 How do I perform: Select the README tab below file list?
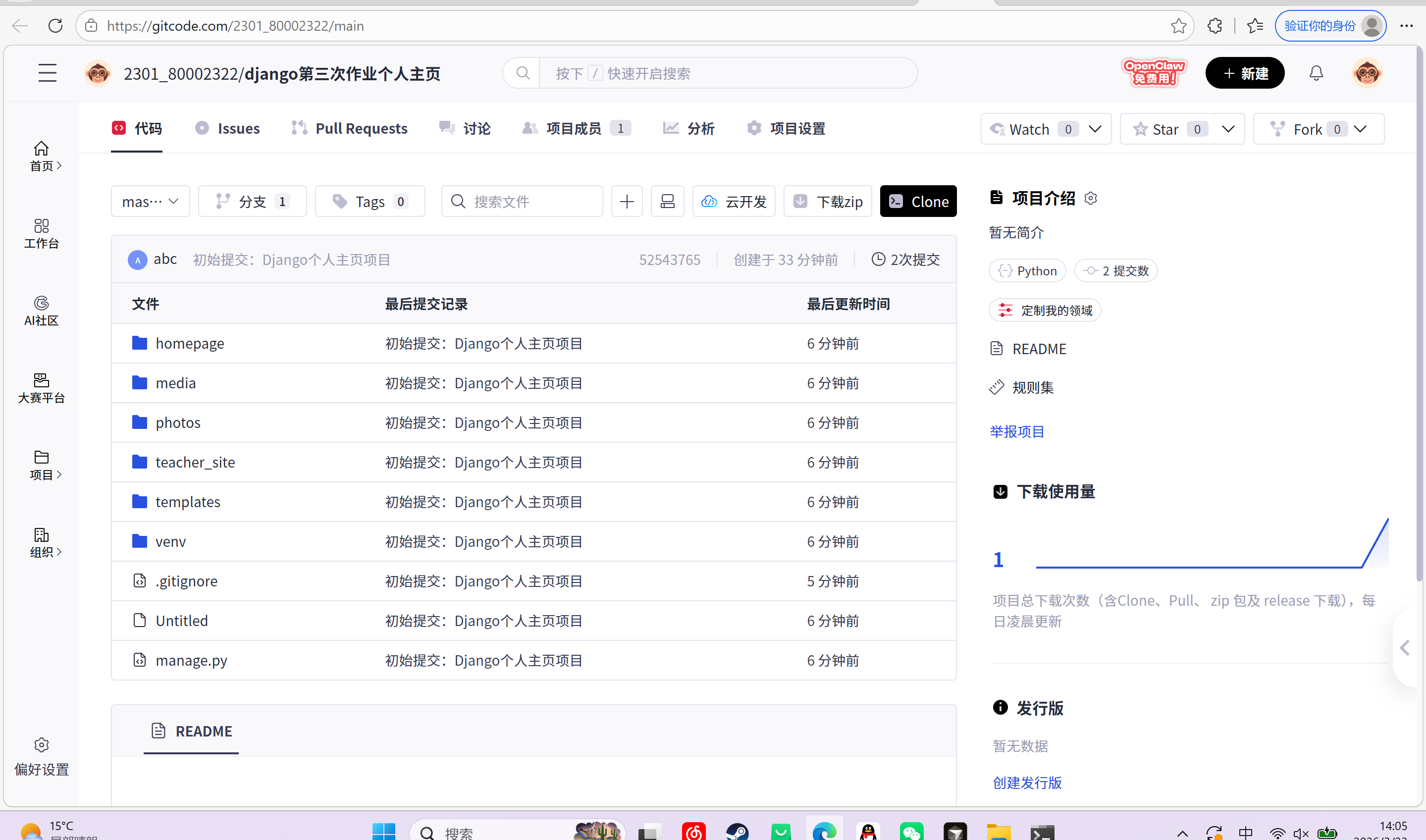(191, 732)
